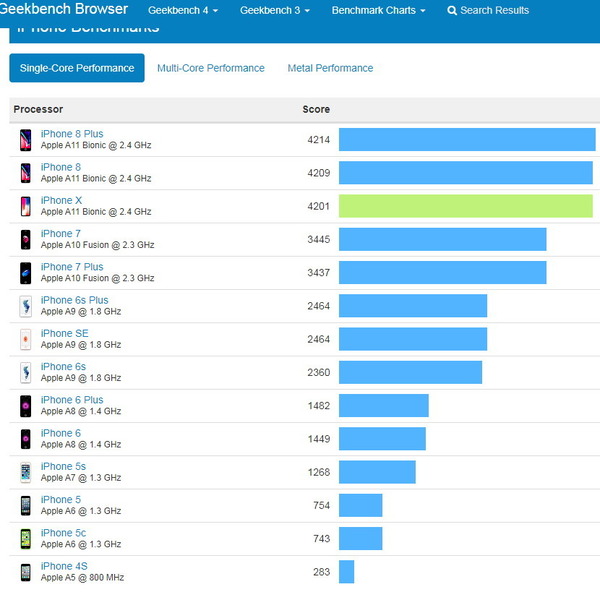Click the iPhone 8 Plus device icon
The height and width of the screenshot is (600, 600).
point(25,140)
